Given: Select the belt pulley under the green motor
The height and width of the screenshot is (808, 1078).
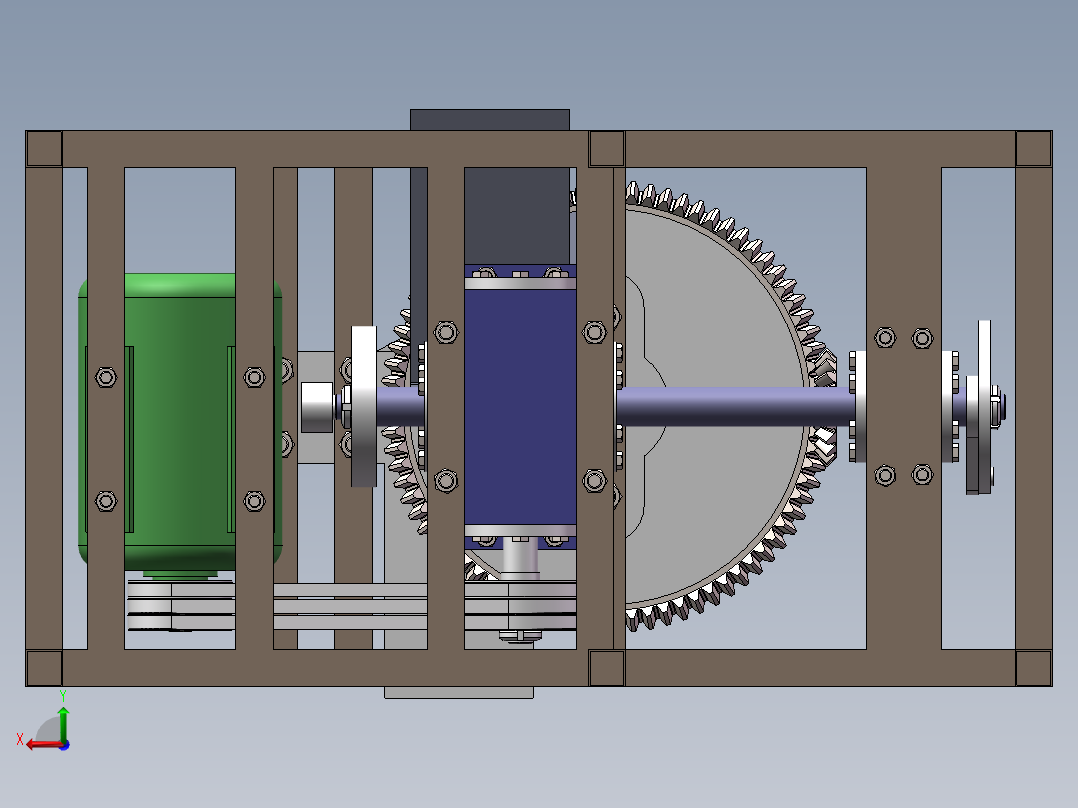Looking at the screenshot, I should pos(150,605).
